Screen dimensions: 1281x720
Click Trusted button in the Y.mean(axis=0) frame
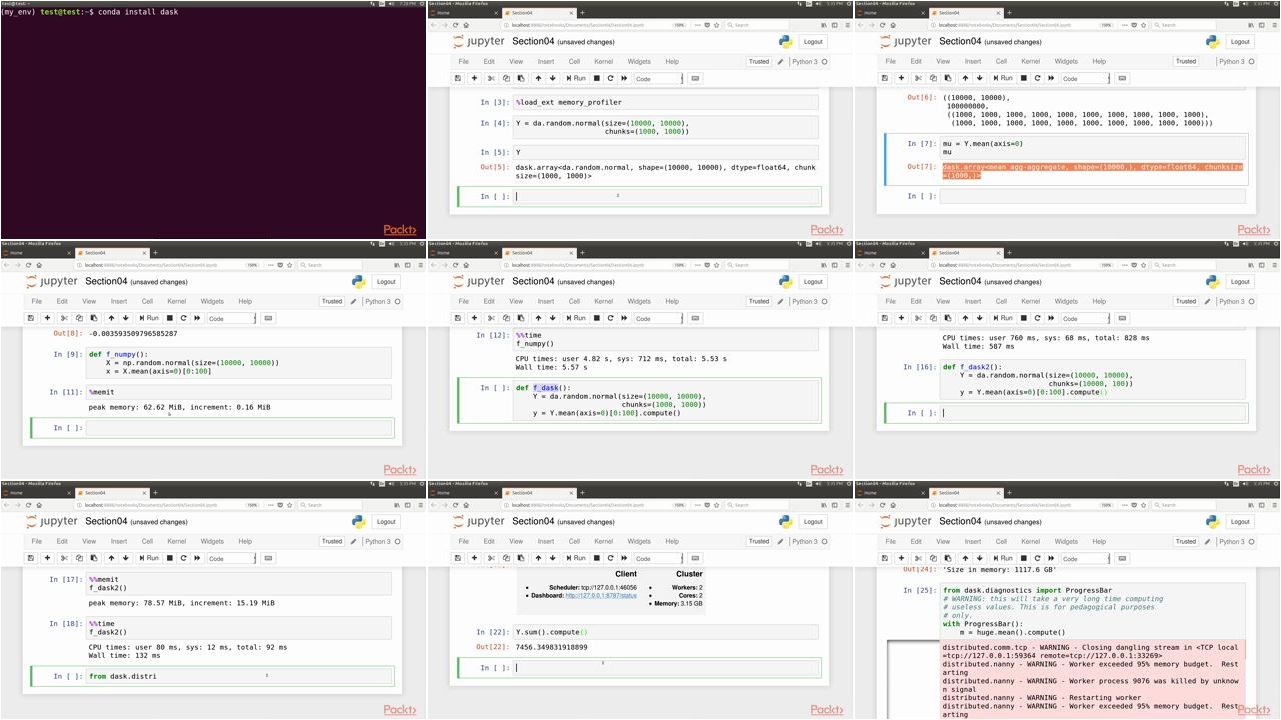click(1186, 61)
